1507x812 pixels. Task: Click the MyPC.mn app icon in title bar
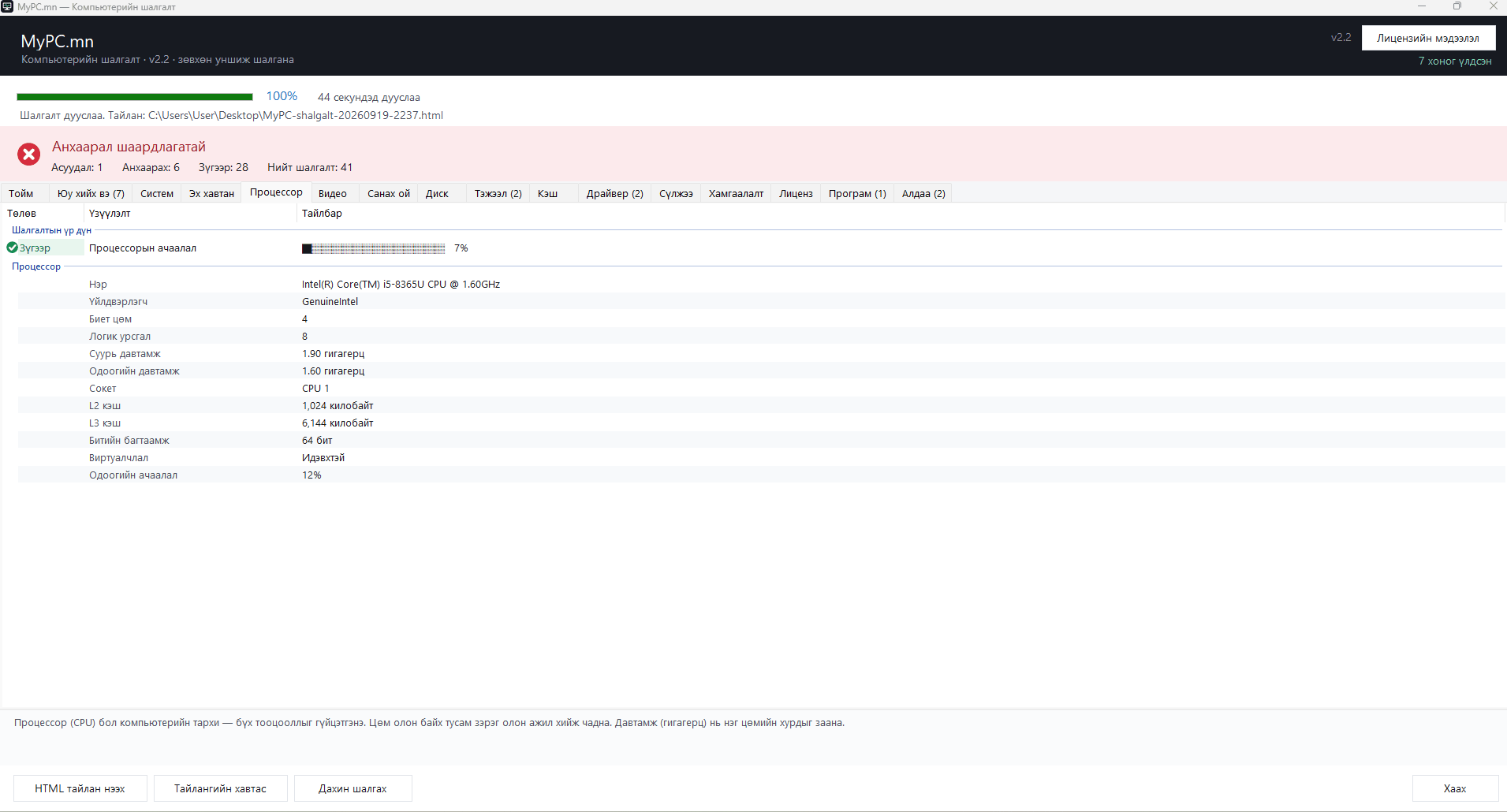(7, 6)
